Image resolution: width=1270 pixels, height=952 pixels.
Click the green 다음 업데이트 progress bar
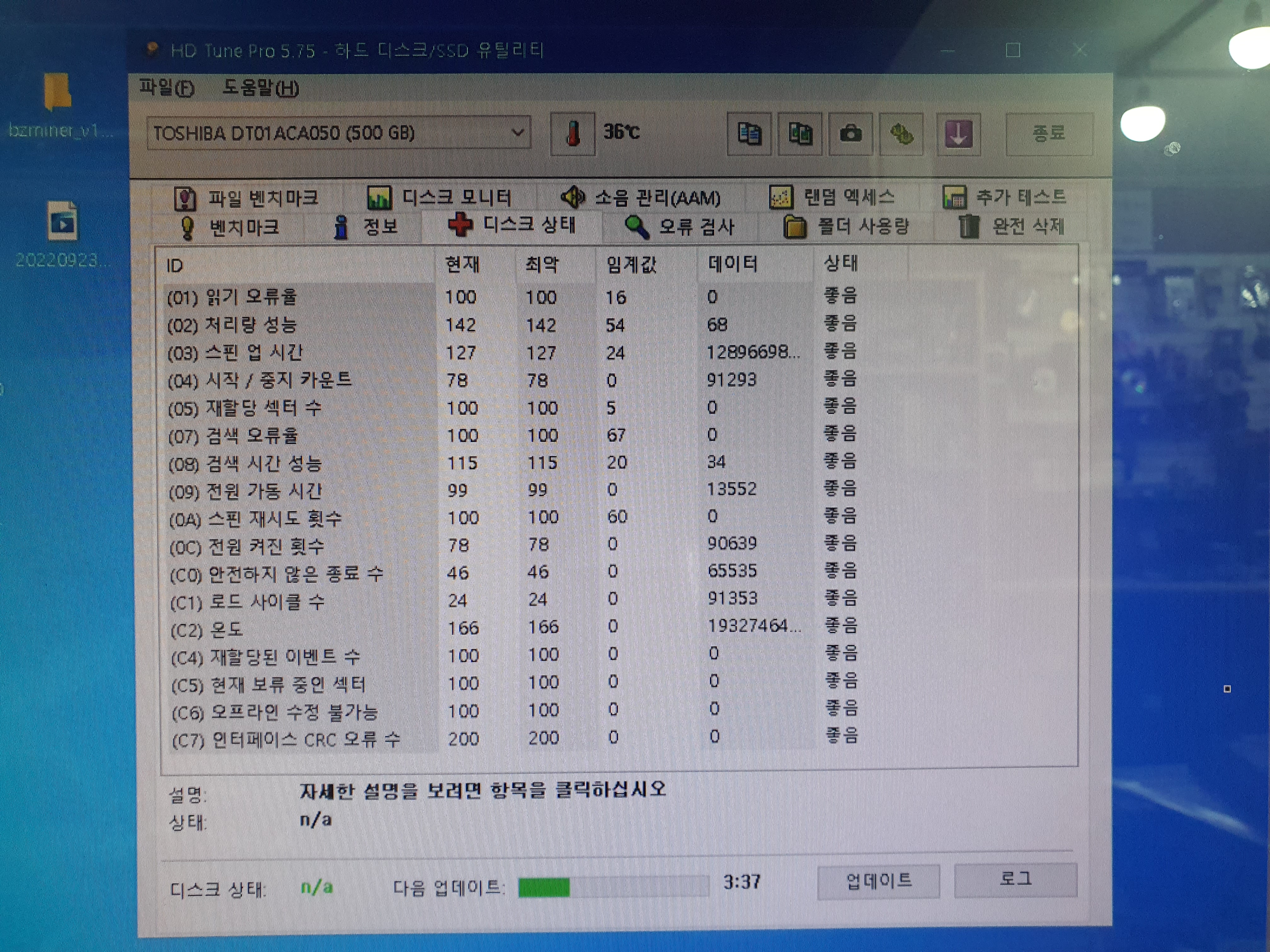[x=613, y=887]
